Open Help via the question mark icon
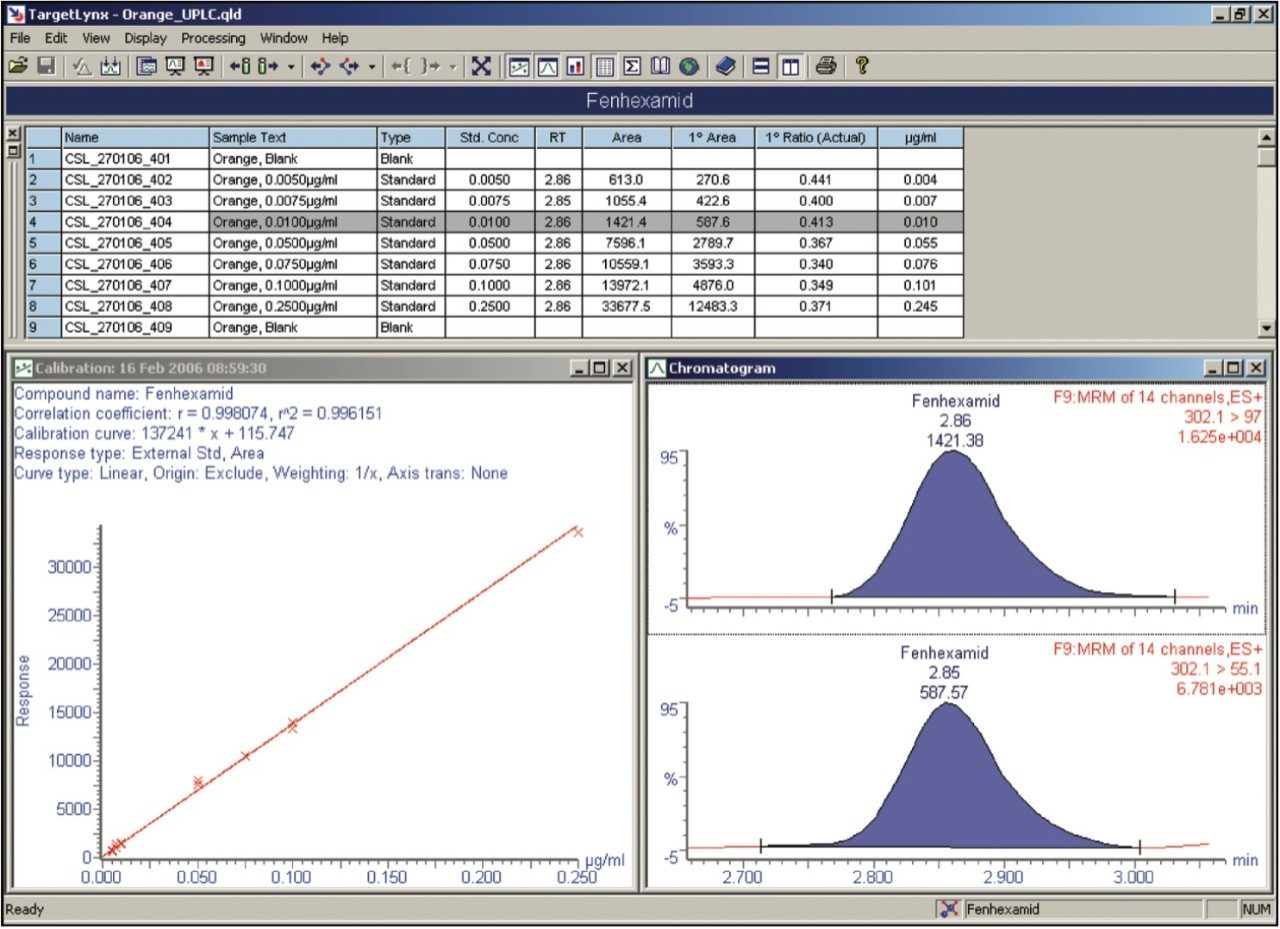 pos(861,66)
